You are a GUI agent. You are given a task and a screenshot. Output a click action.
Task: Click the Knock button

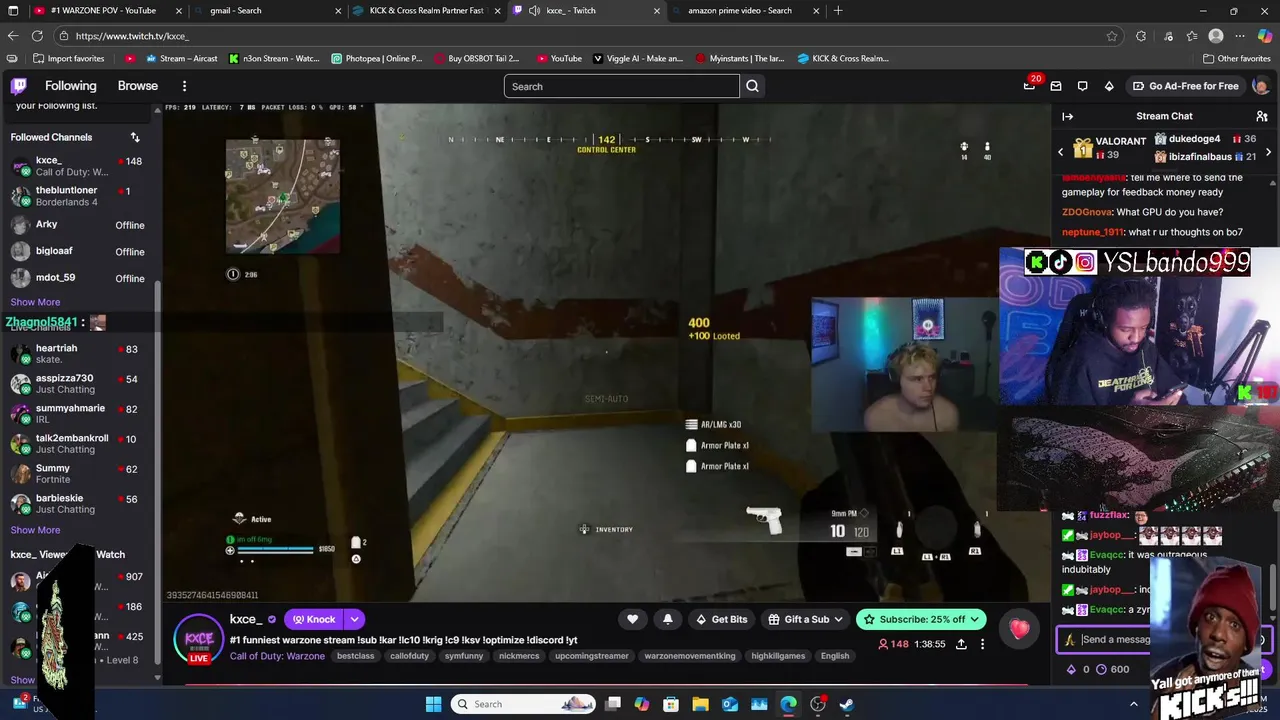[314, 619]
